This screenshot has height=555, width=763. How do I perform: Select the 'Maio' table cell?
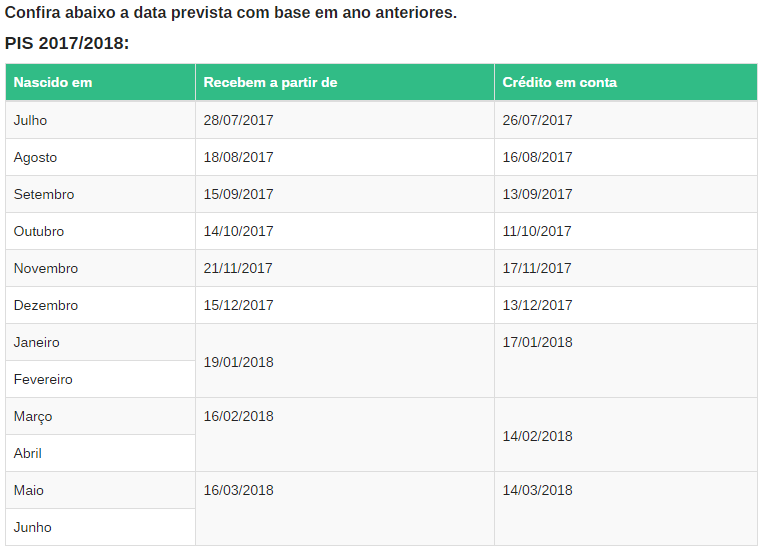pyautogui.click(x=29, y=490)
